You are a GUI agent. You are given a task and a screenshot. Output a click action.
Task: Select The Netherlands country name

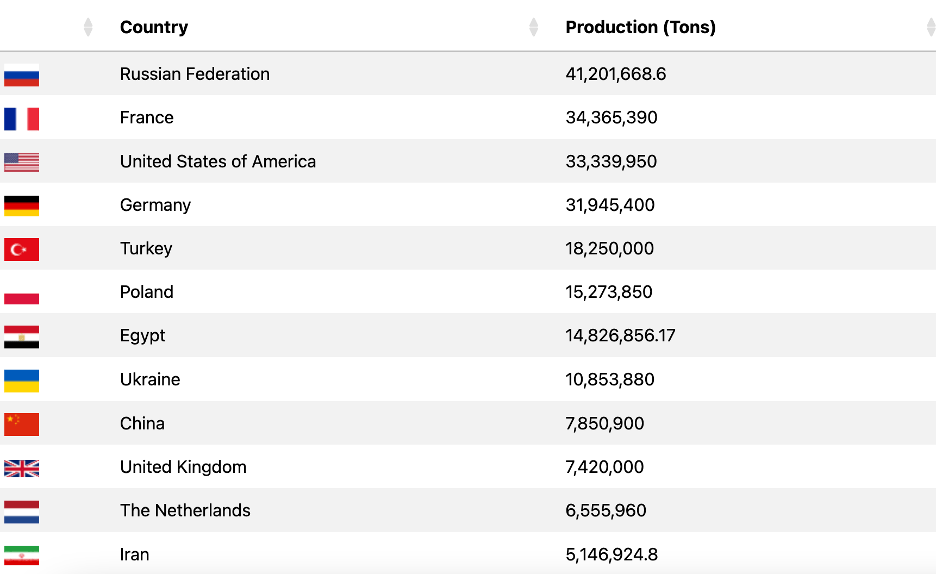(185, 510)
